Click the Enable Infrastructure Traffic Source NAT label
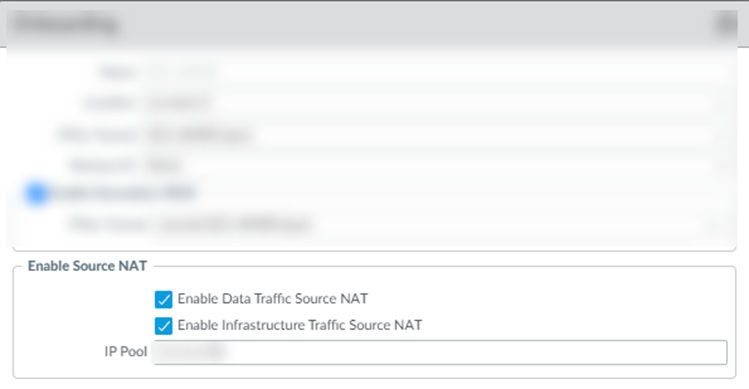 coord(300,325)
